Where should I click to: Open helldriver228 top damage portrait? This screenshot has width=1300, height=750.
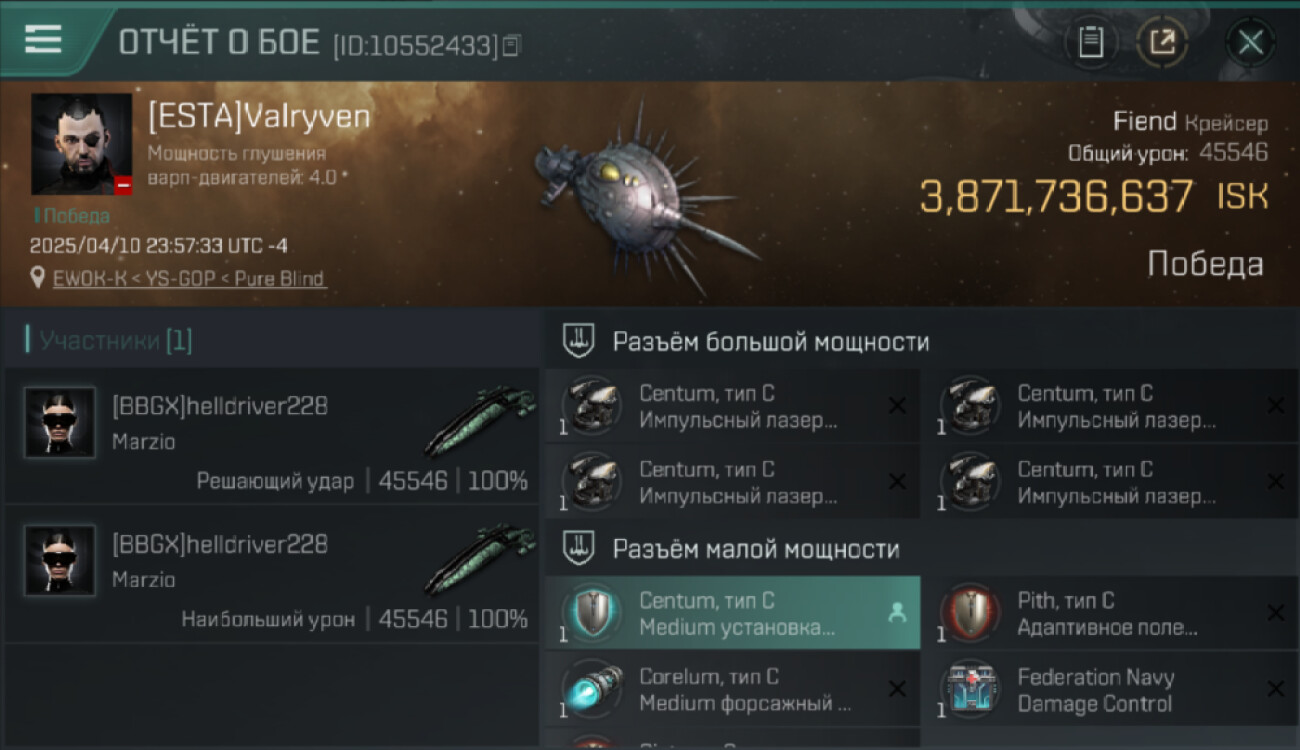(x=60, y=561)
